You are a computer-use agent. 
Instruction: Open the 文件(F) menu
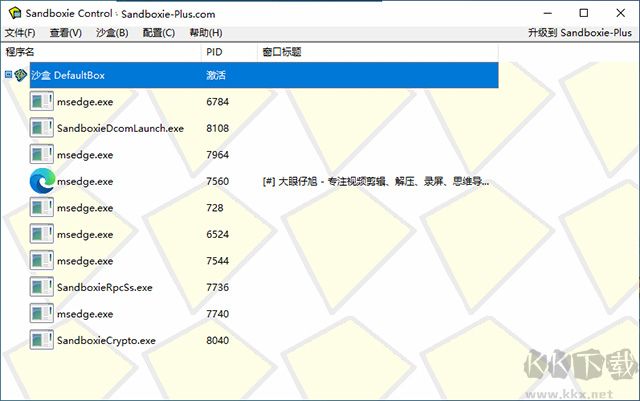pyautogui.click(x=20, y=33)
